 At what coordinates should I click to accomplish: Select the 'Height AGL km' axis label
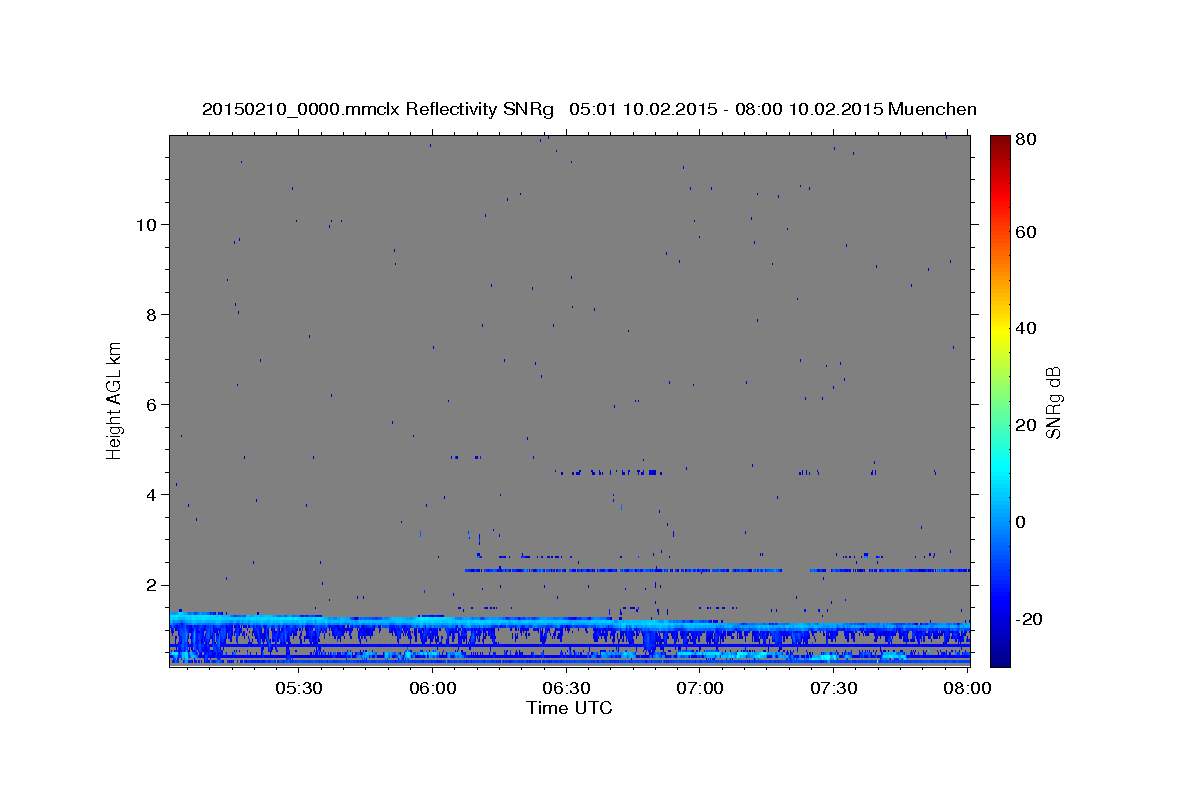(x=115, y=400)
